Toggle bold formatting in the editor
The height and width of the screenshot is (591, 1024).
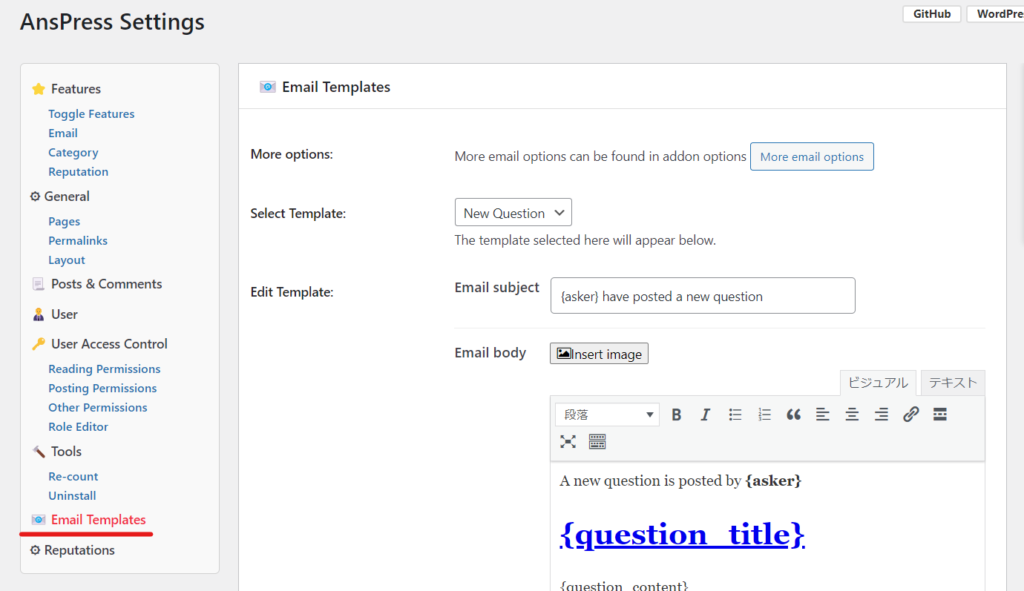[x=677, y=414]
